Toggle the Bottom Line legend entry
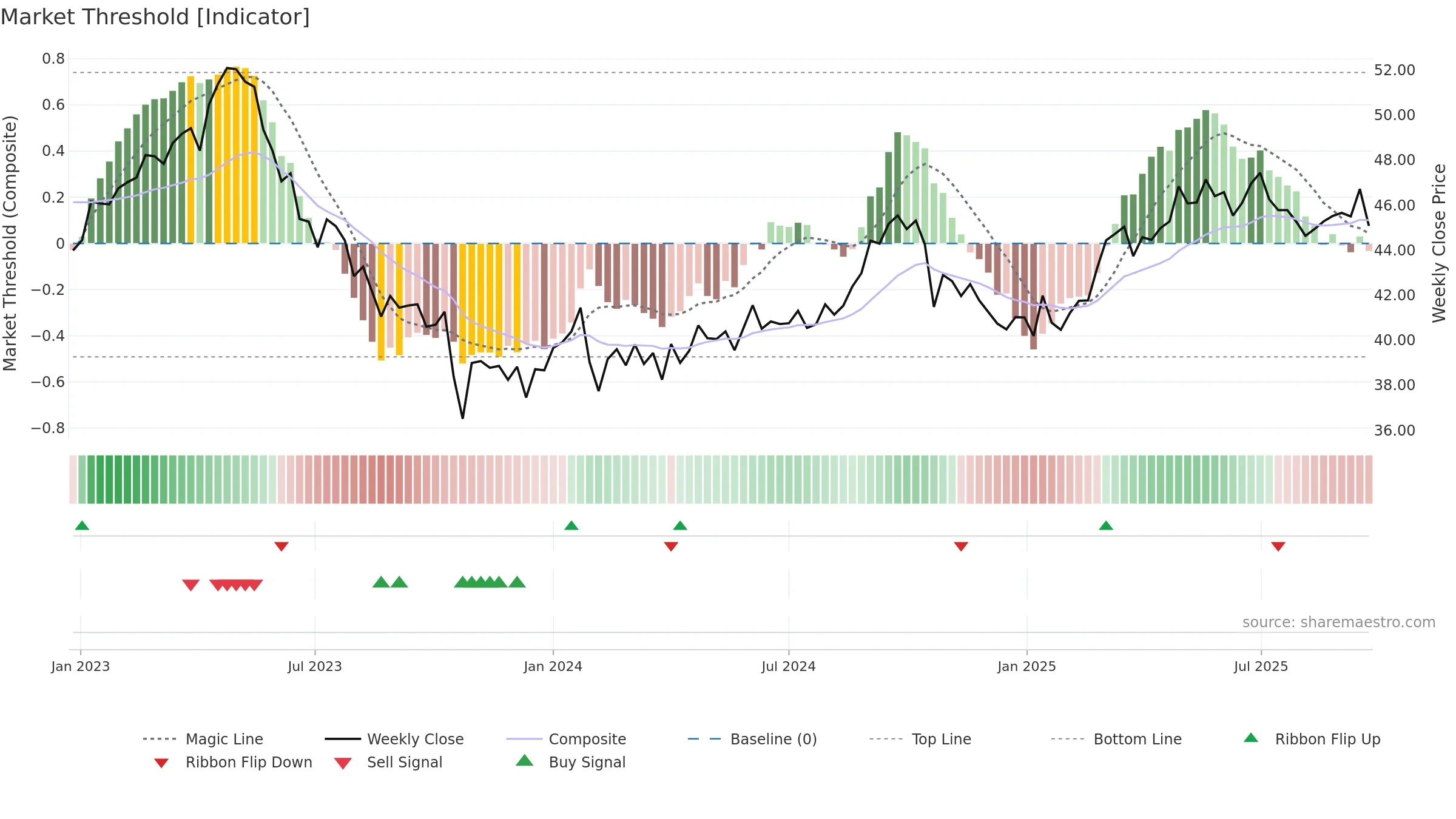 tap(1116, 739)
